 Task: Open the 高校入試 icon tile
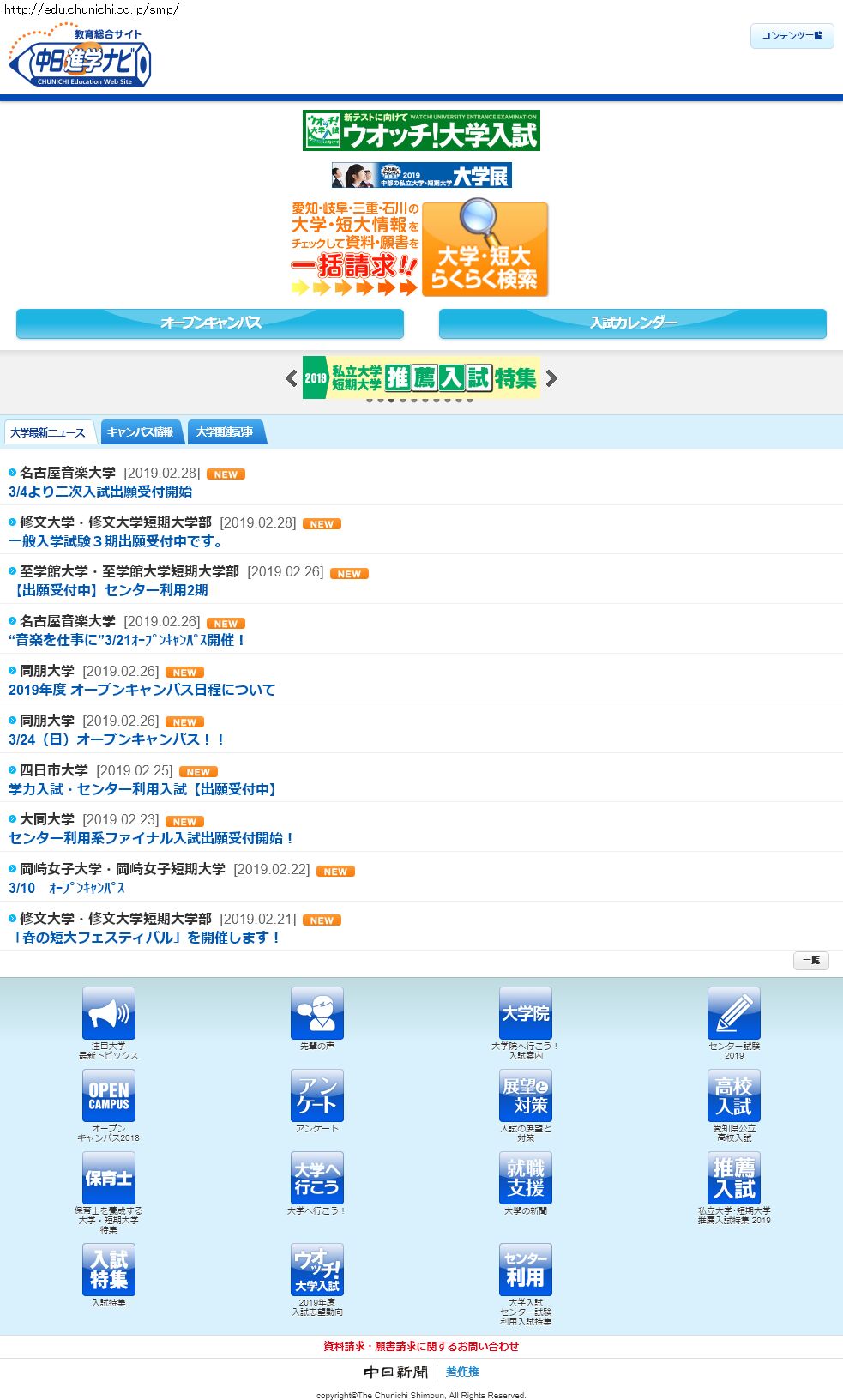733,1095
